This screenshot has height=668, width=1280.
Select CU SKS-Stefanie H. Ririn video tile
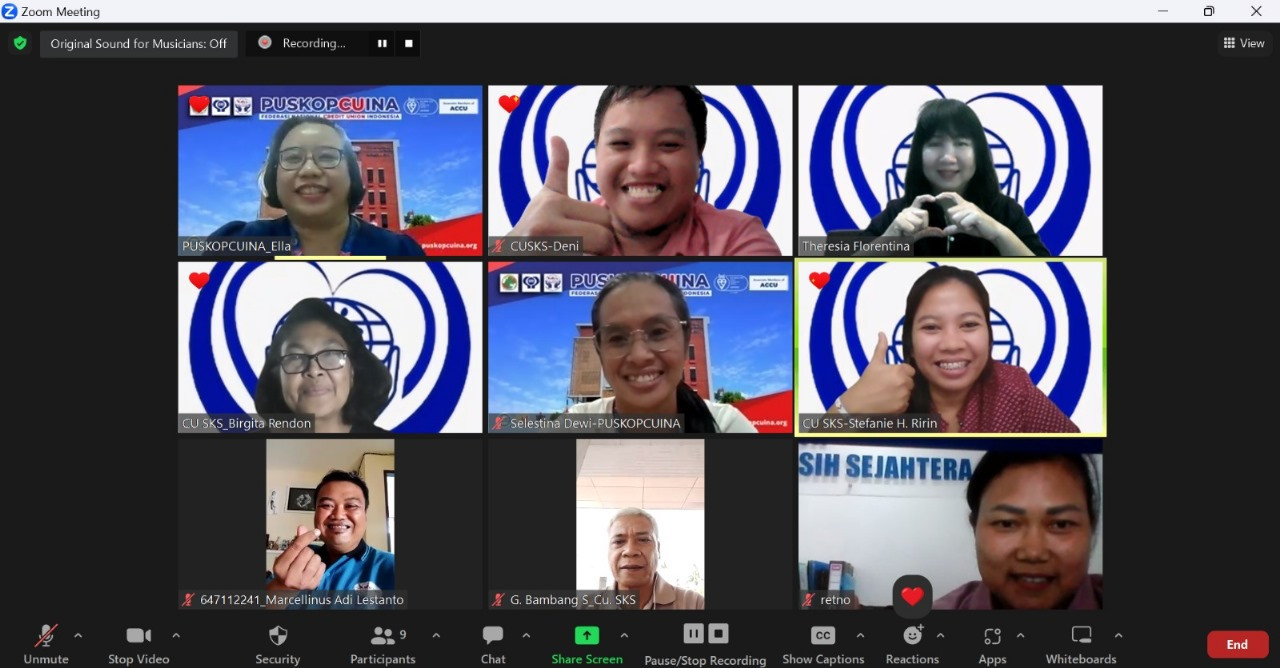click(950, 347)
